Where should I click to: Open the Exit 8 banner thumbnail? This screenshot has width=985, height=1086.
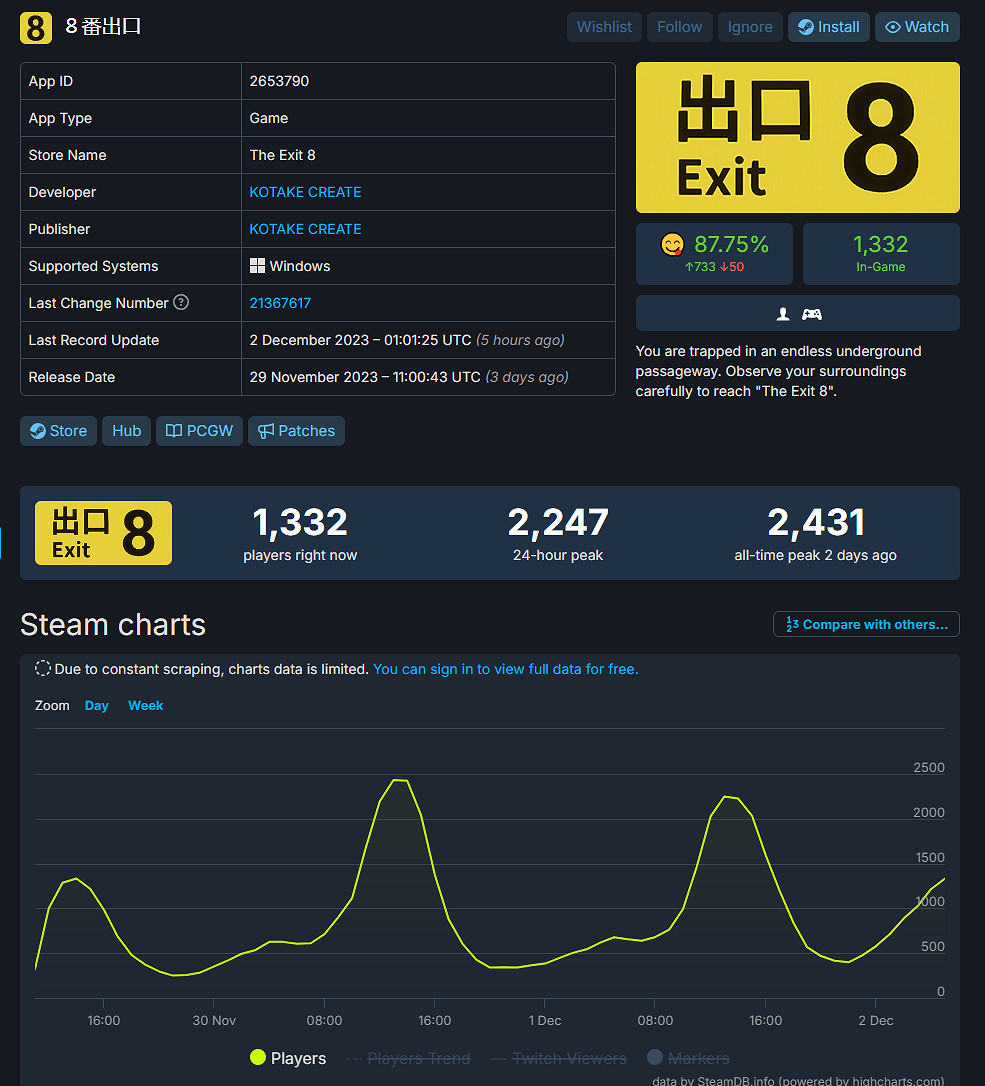point(797,138)
